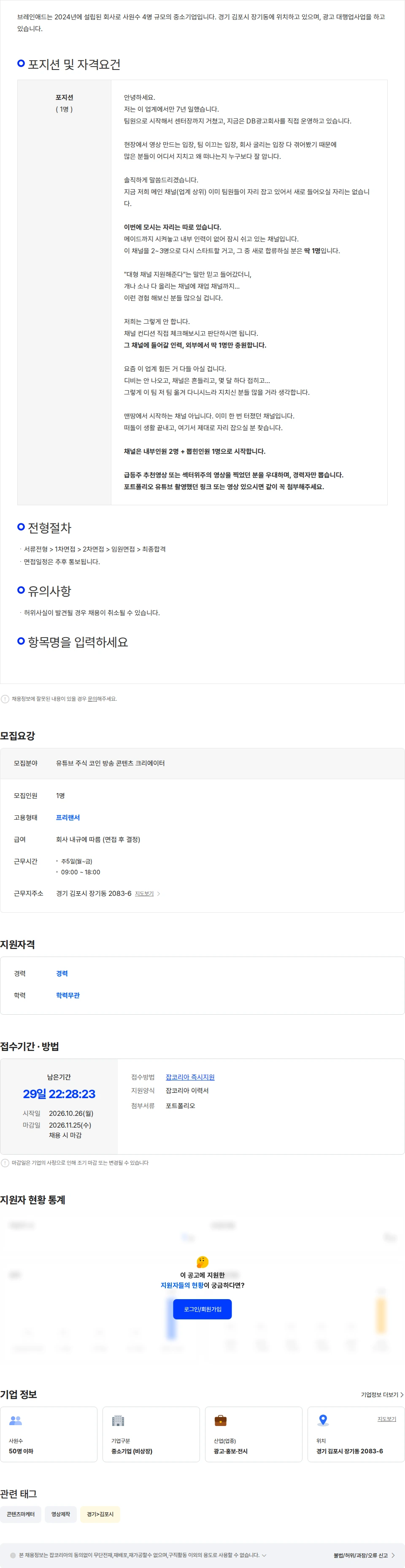The image size is (405, 1568).
Task: Click the 학력무관 education value
Action: point(67,995)
